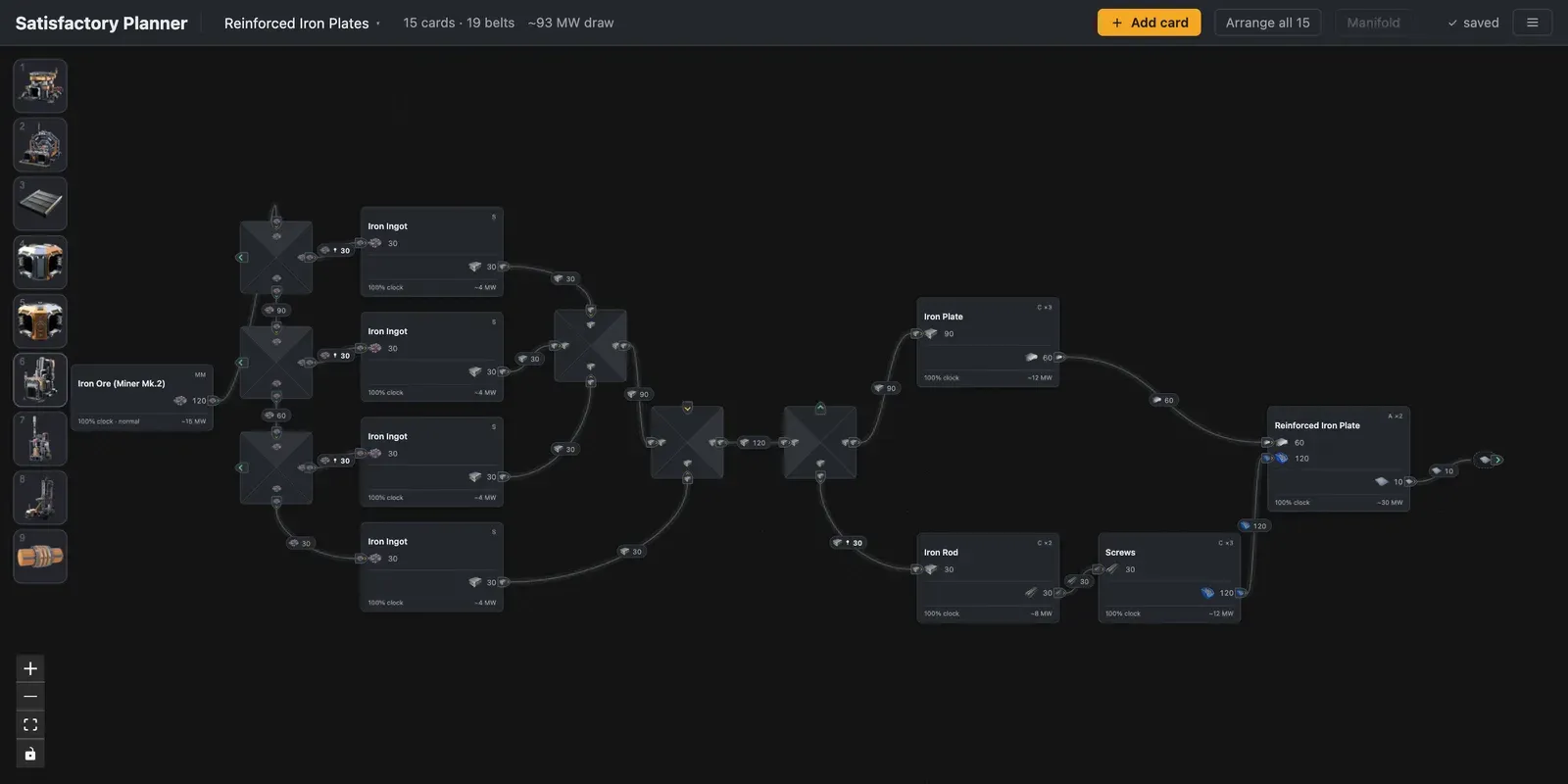Select palette slot 7 machine icon
This screenshot has height=784, width=1568.
point(40,438)
